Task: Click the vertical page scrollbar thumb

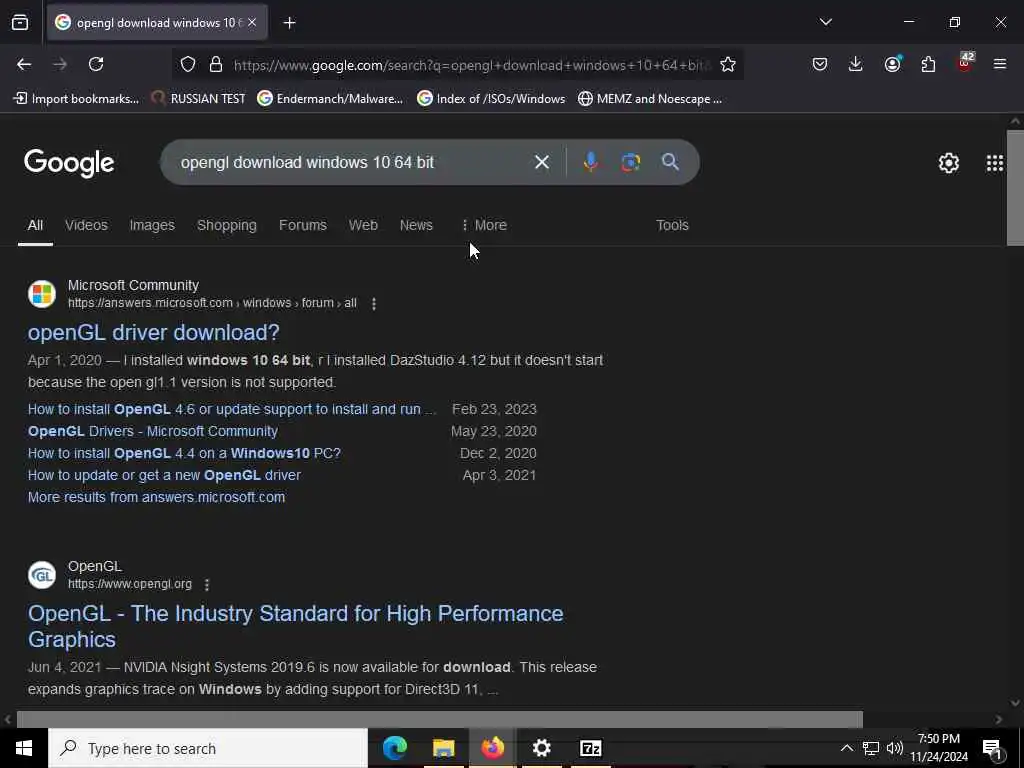Action: point(1015,187)
